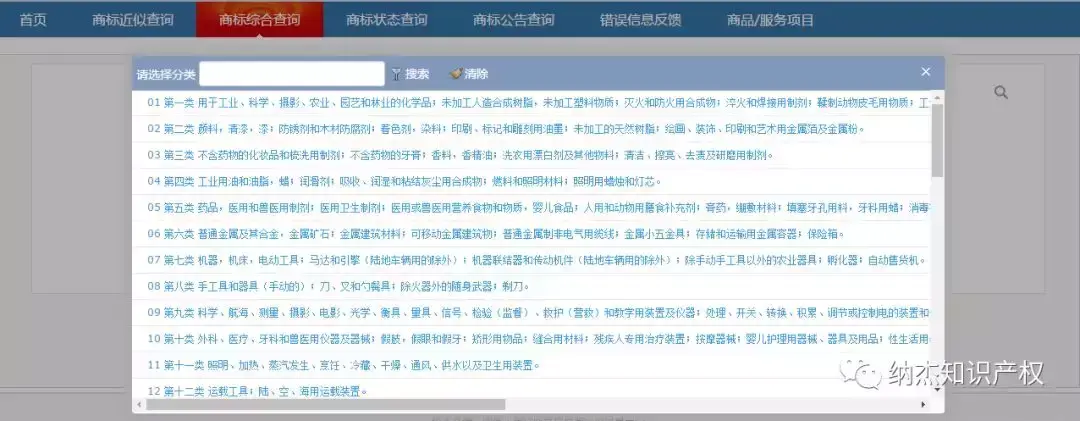Click the vertical scrollbar thumb in list
The height and width of the screenshot is (421, 1080).
(x=937, y=141)
